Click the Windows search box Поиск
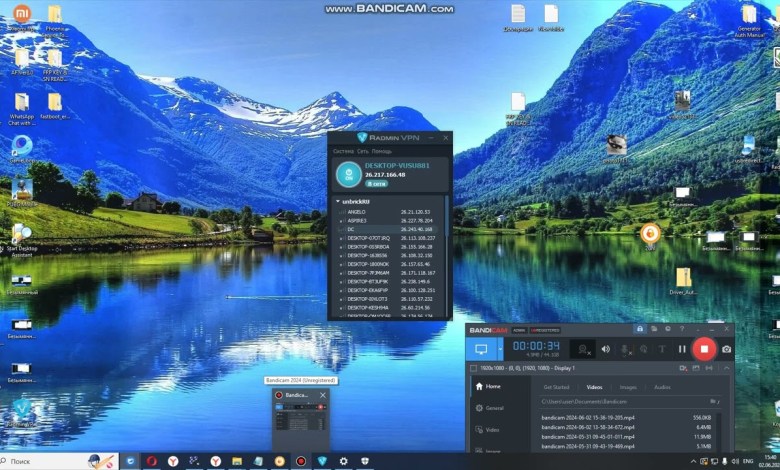This screenshot has width=780, height=470. tap(59, 462)
